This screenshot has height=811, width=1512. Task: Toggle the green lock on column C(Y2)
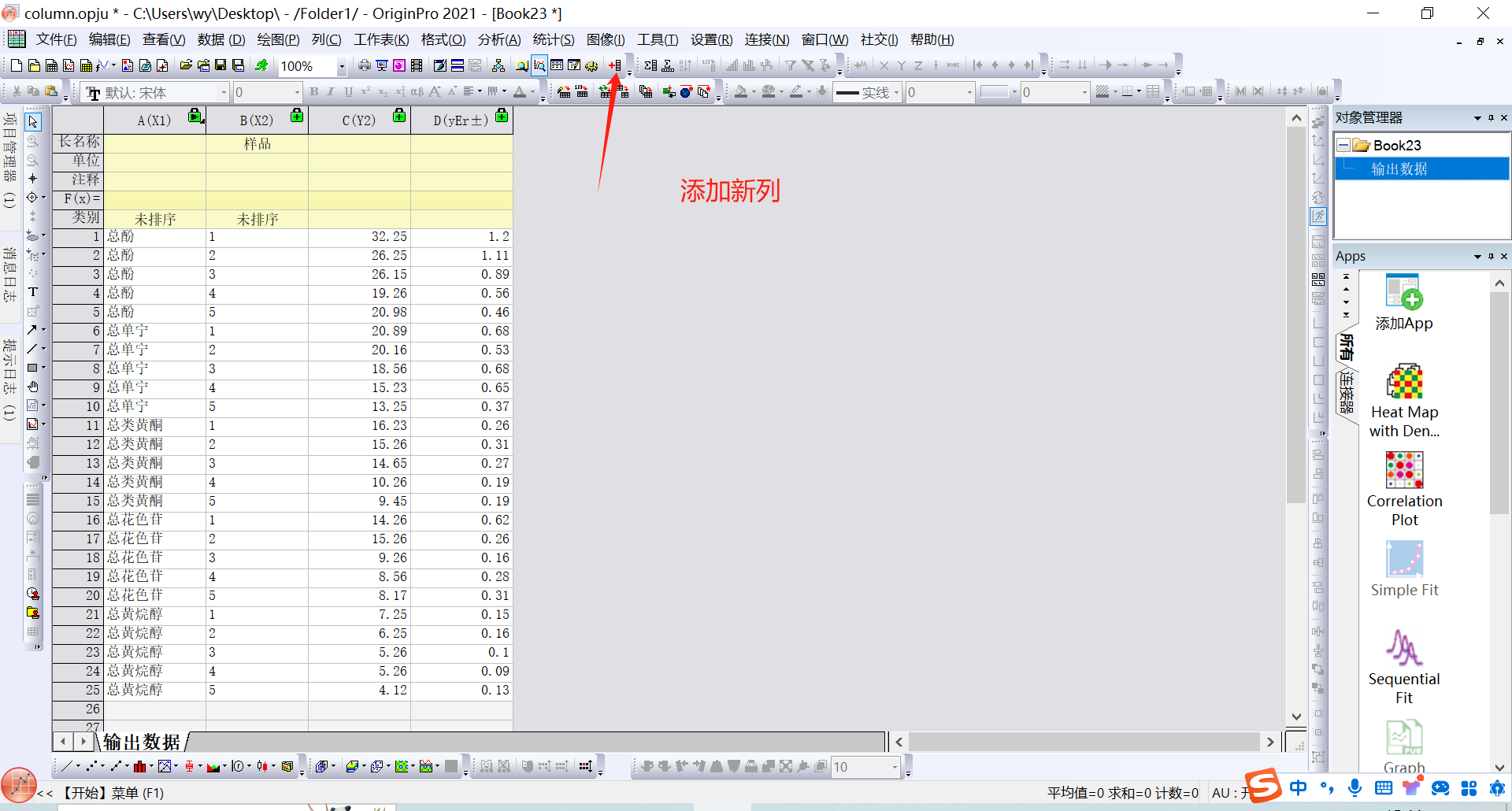399,117
